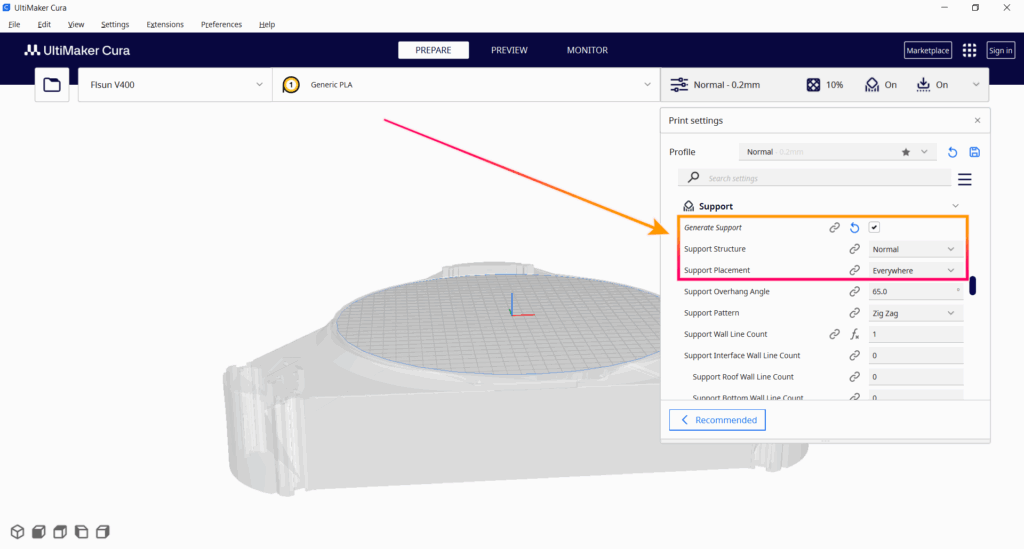
Task: Open the Edit menu
Action: (44, 24)
